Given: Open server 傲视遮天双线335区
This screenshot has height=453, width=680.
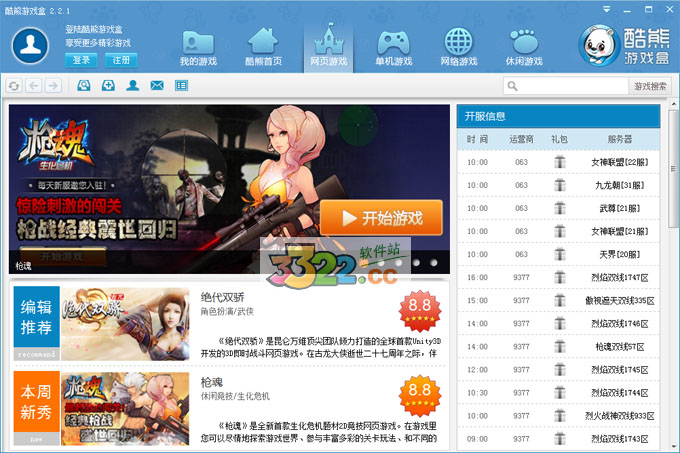Looking at the screenshot, I should click(x=620, y=300).
